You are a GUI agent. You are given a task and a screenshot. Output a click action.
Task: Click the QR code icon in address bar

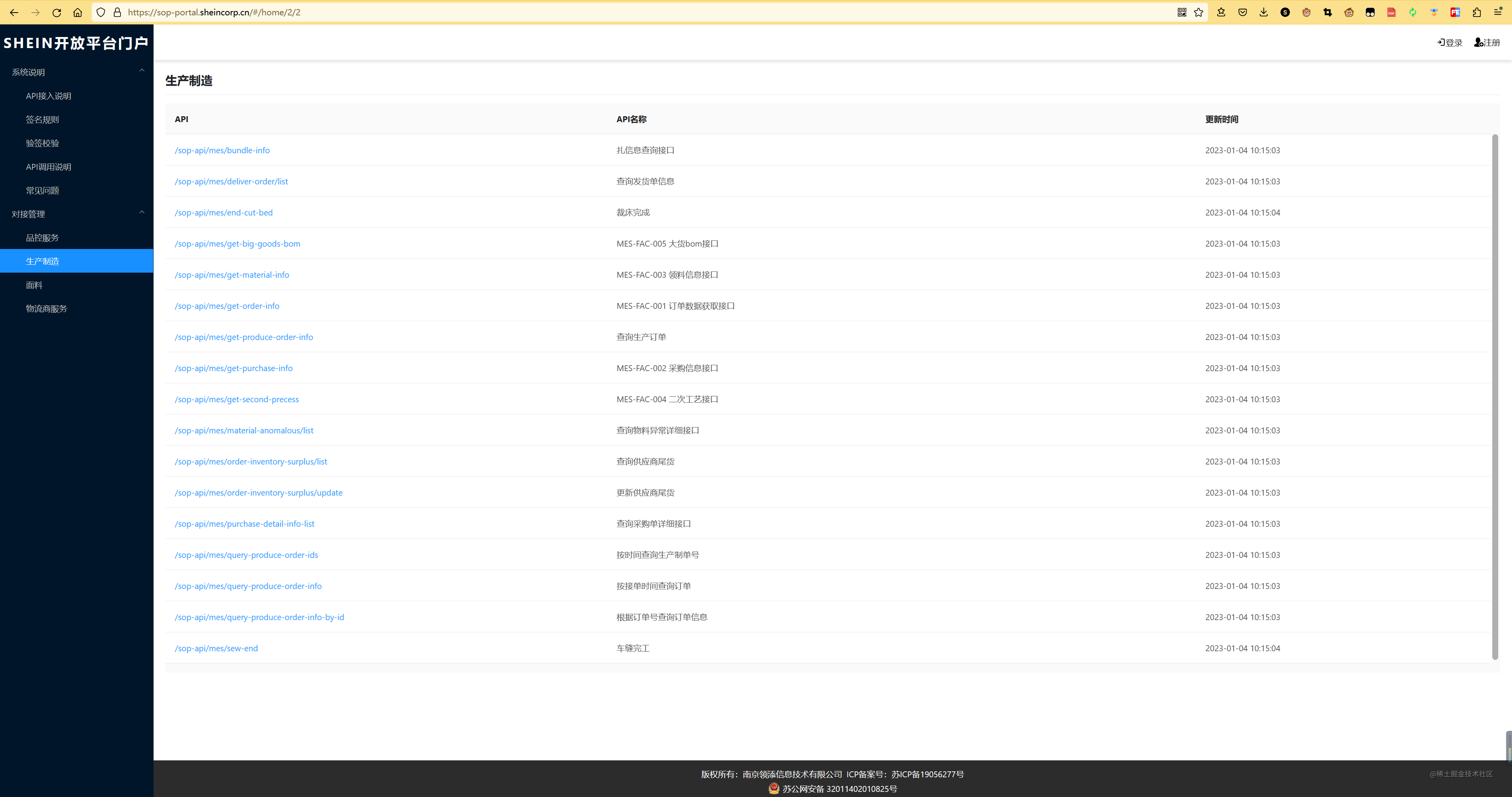click(1182, 12)
